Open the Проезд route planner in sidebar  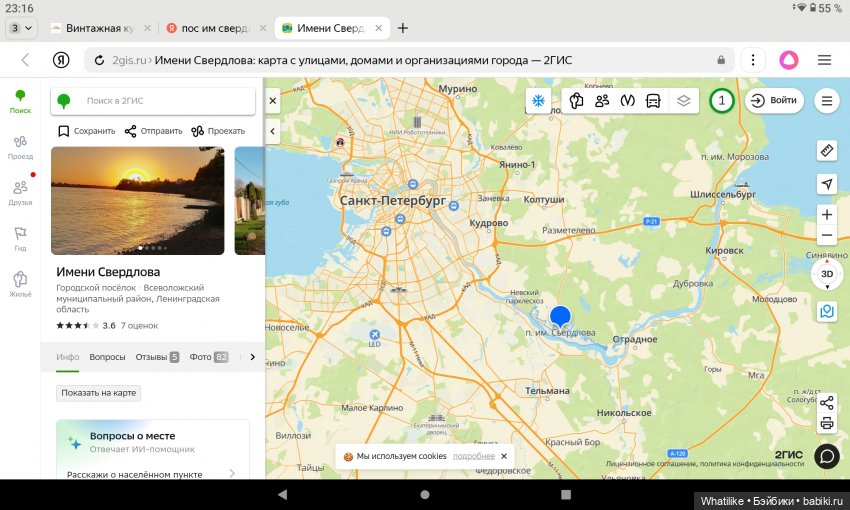tap(20, 146)
